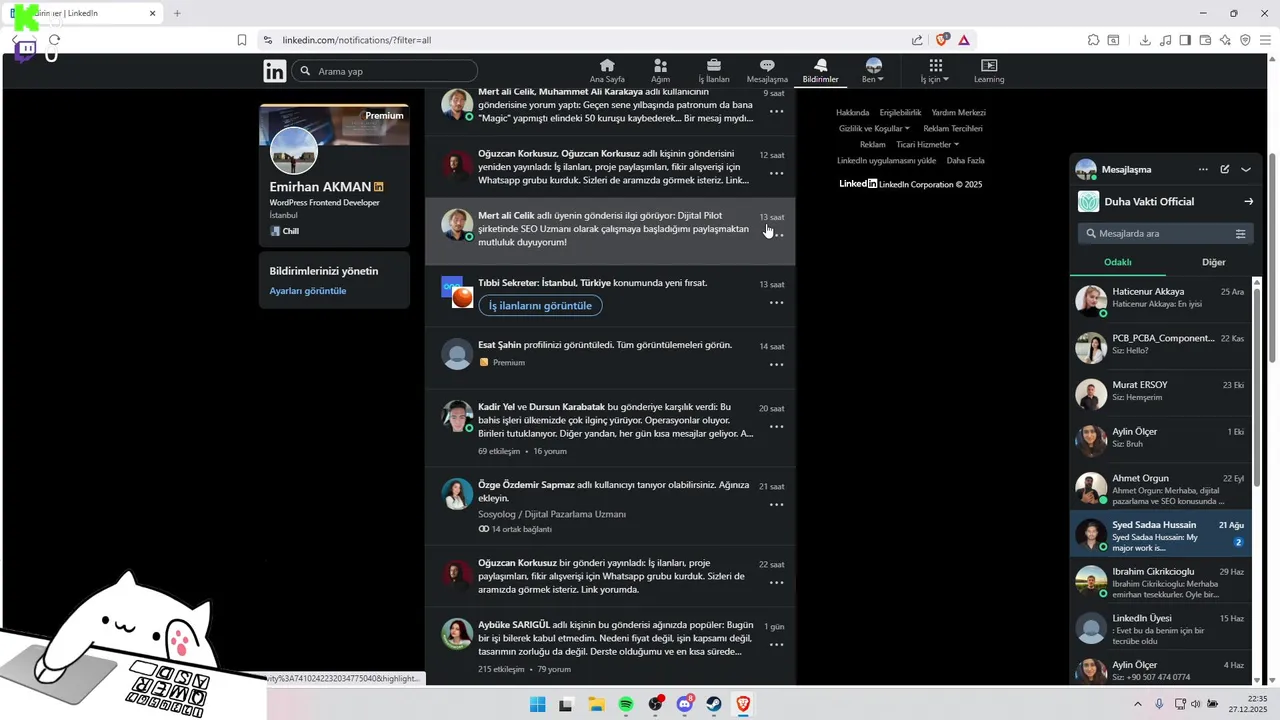This screenshot has height=720, width=1280.
Task: Go to Ana Sayfa home icon
Action: [x=607, y=71]
